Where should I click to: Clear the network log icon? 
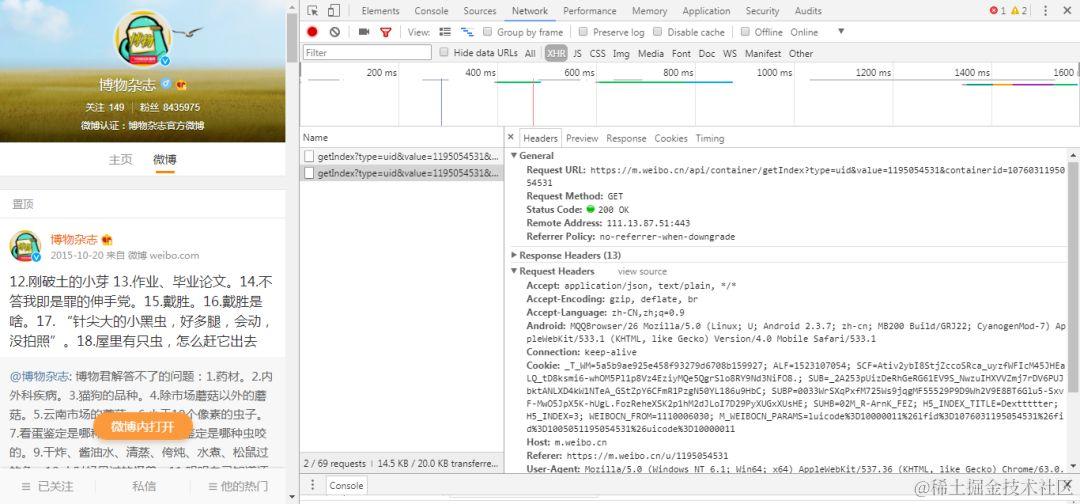click(x=335, y=32)
